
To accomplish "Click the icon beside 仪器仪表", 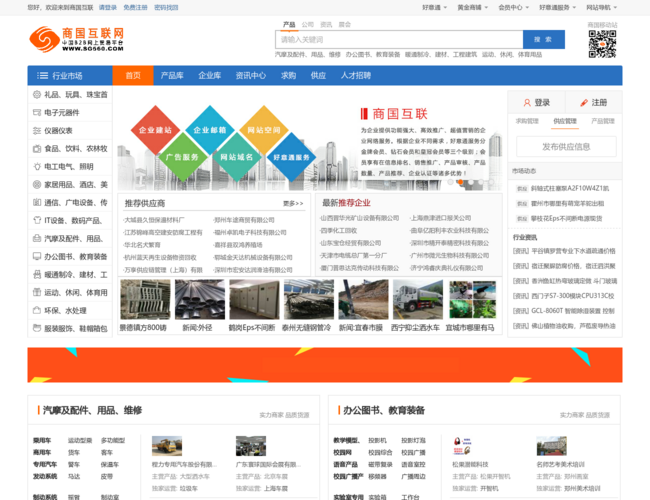I will tap(37, 131).
